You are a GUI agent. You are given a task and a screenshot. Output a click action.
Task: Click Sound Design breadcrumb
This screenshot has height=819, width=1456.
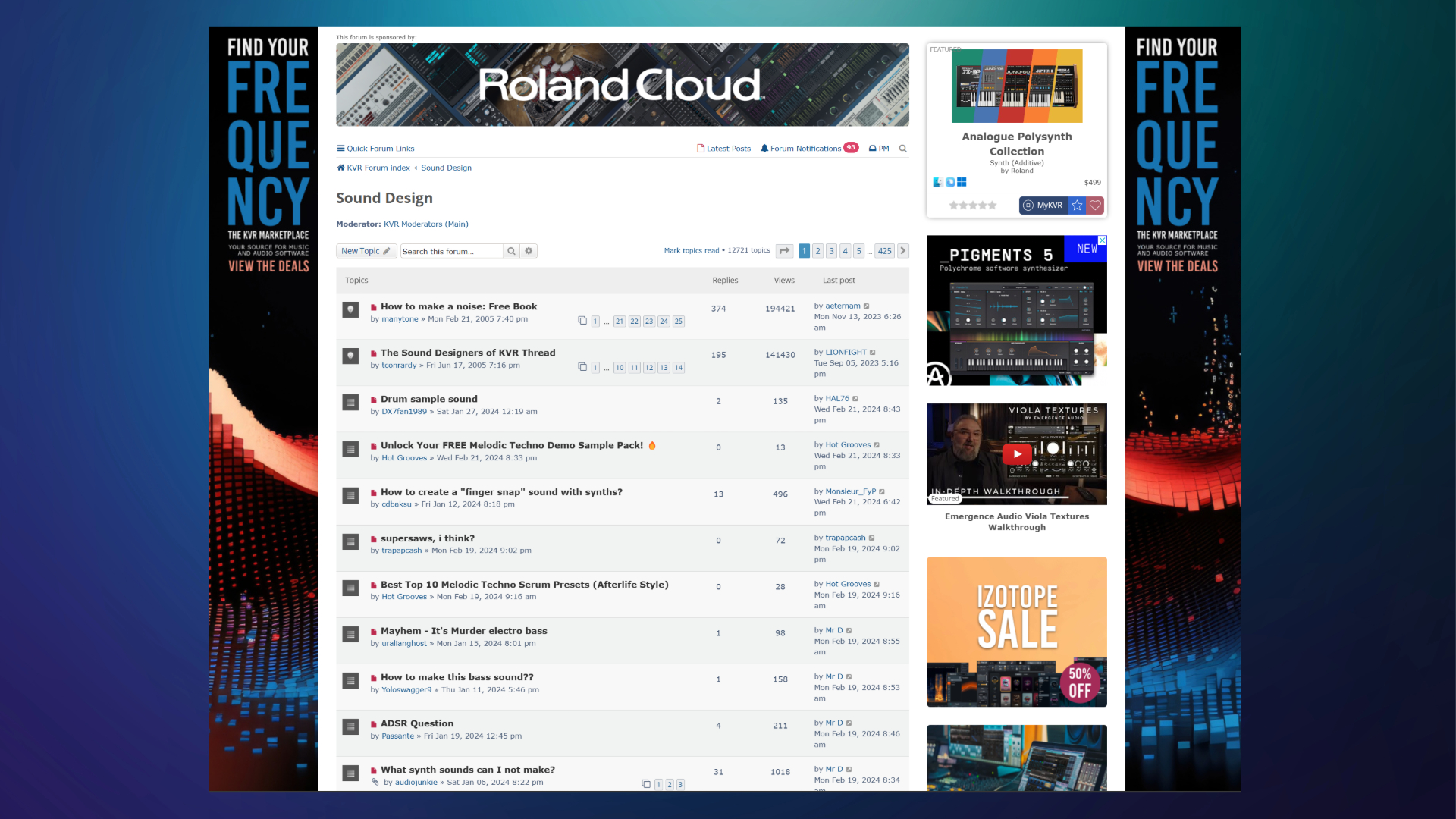(x=447, y=168)
